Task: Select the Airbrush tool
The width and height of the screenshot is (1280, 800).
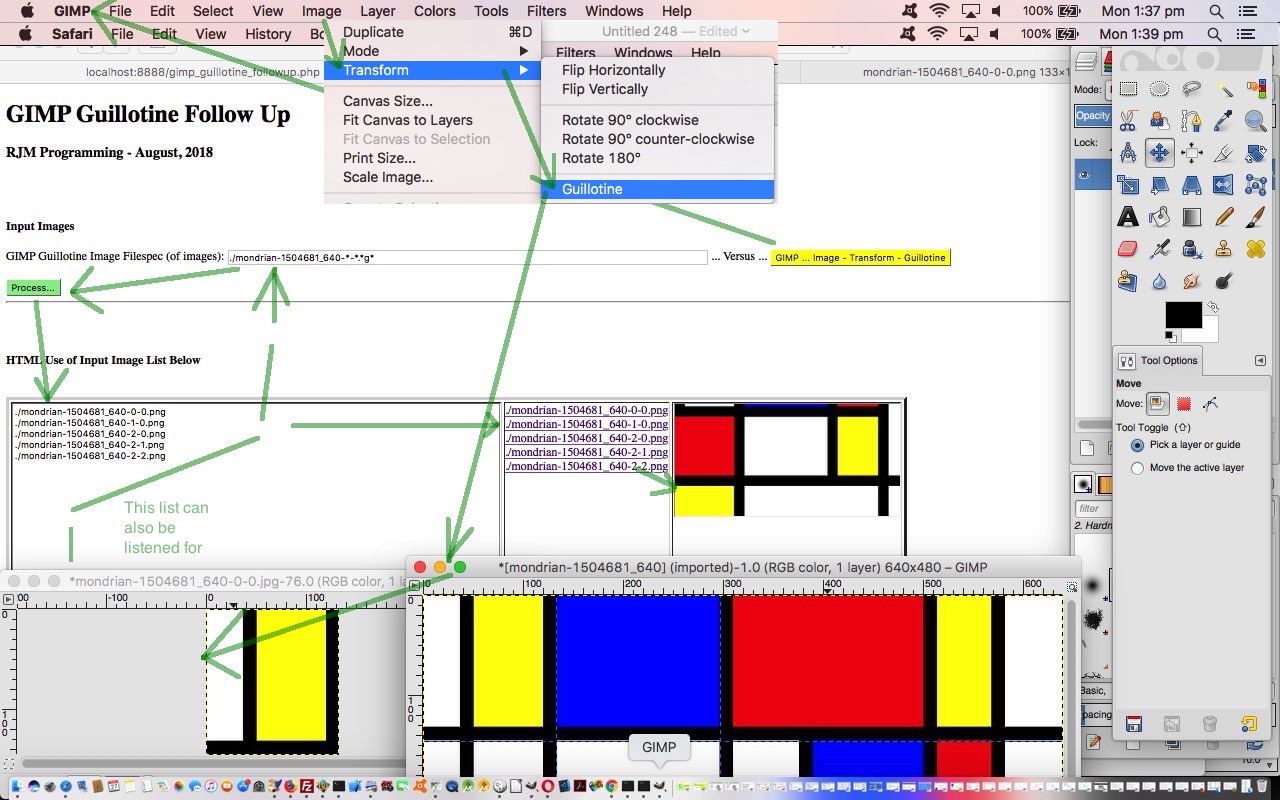Action: pos(1159,249)
